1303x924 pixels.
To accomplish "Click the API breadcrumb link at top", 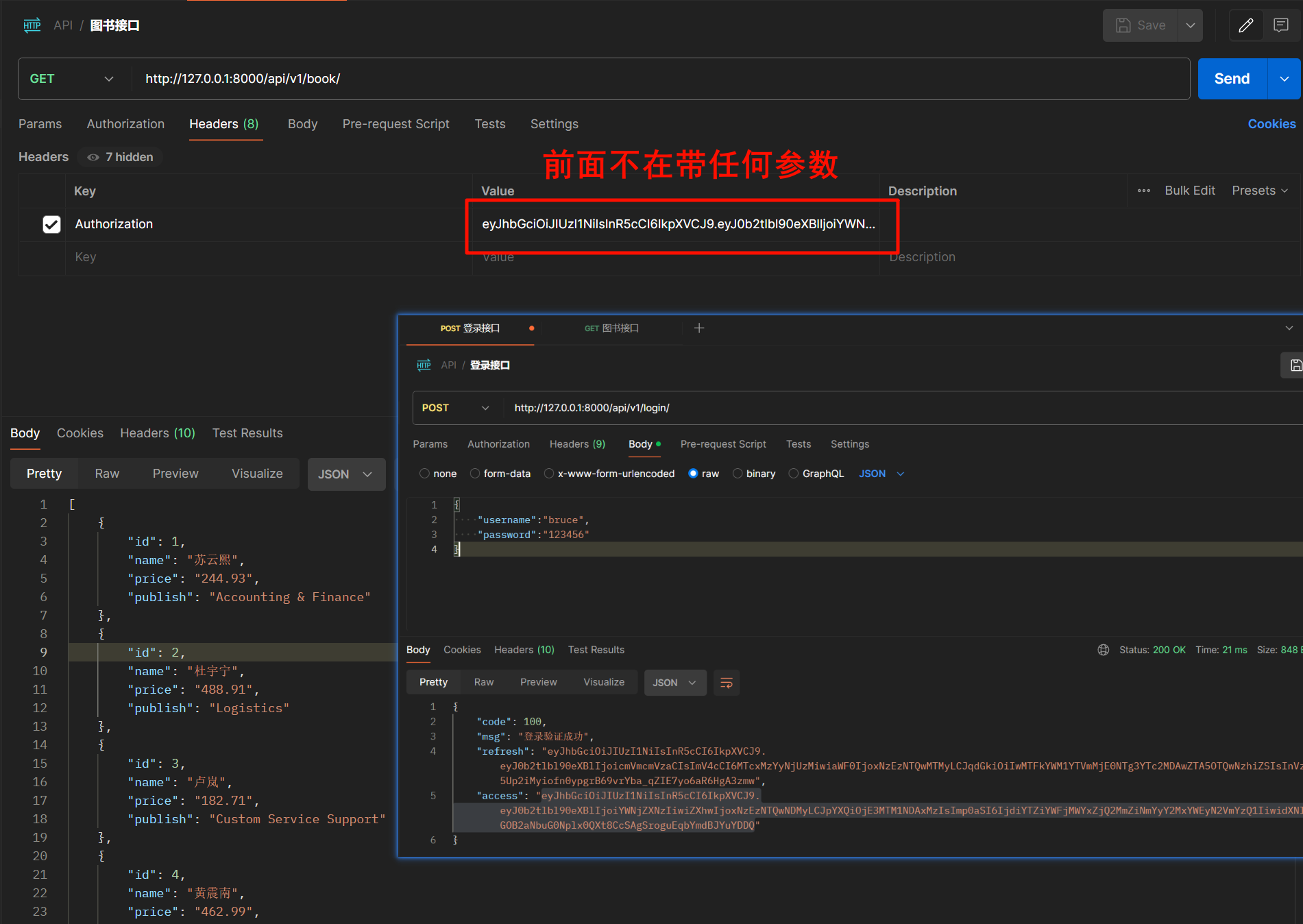I will click(63, 25).
